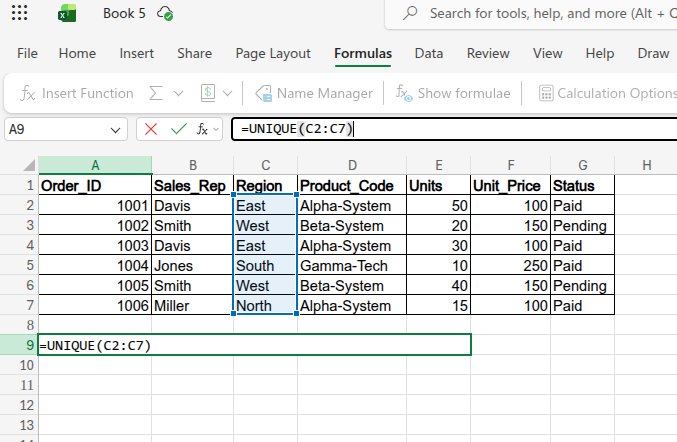677x442 pixels.
Task: Click the search for tools box
Action: tap(540, 14)
